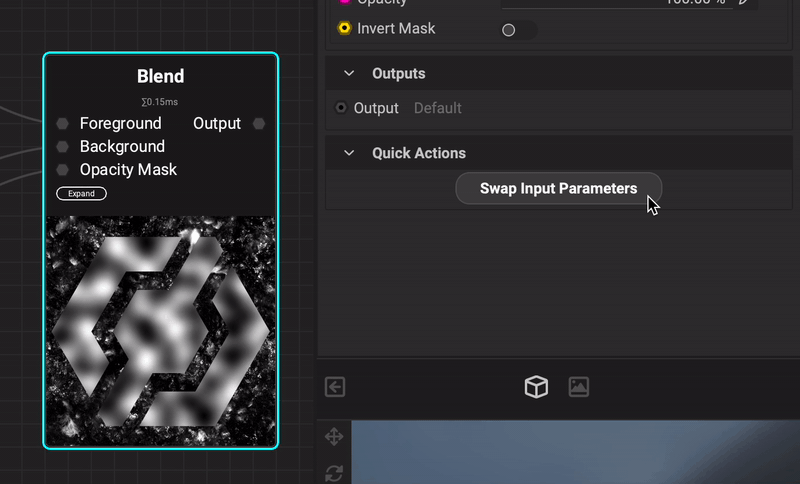Collapse the Quick Actions section
The height and width of the screenshot is (484, 800).
tap(349, 153)
